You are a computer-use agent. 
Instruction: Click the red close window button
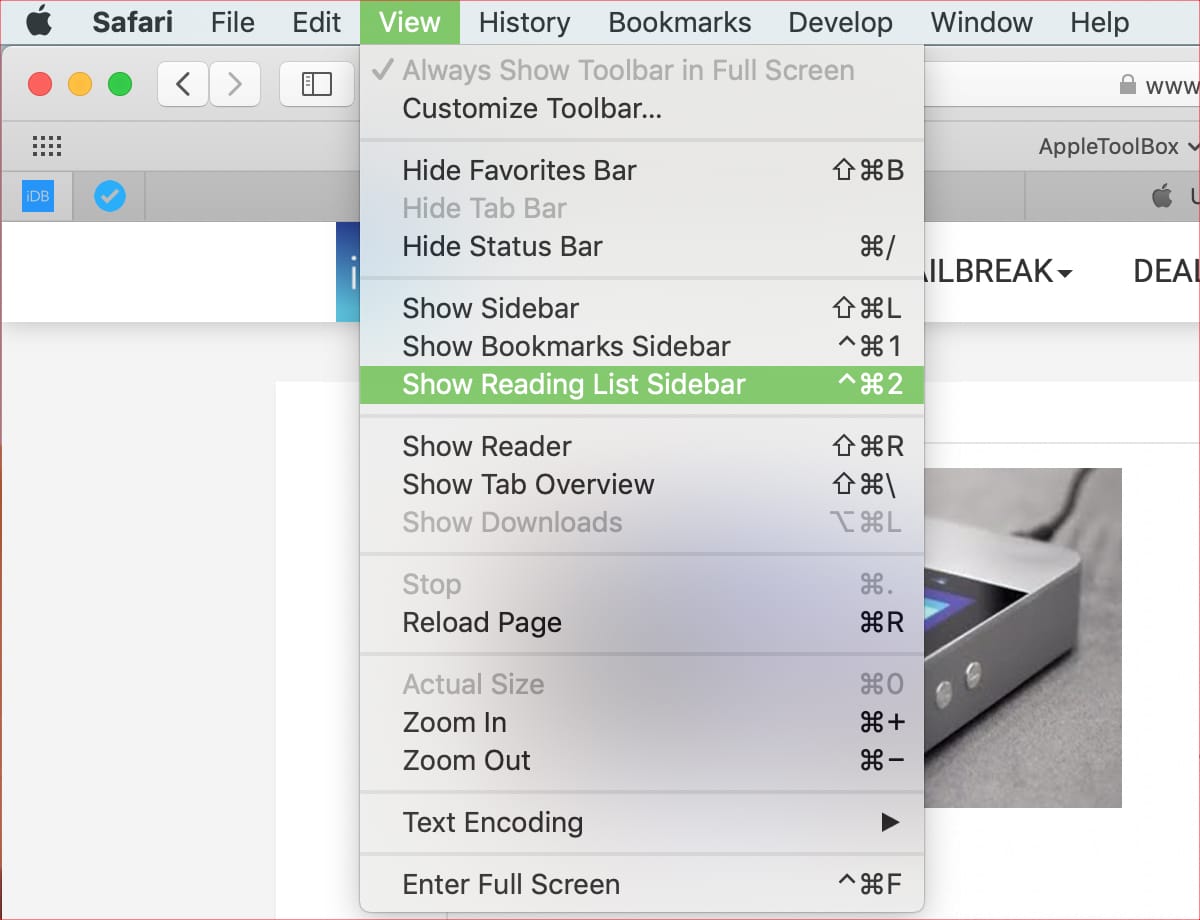[40, 84]
